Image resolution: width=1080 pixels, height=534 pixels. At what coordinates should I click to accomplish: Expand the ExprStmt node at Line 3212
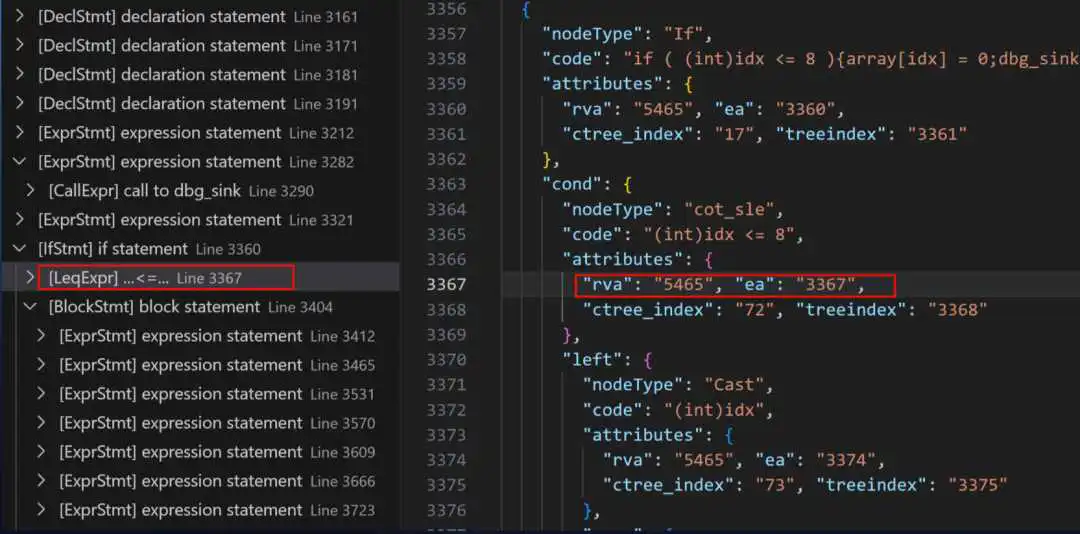(19, 132)
